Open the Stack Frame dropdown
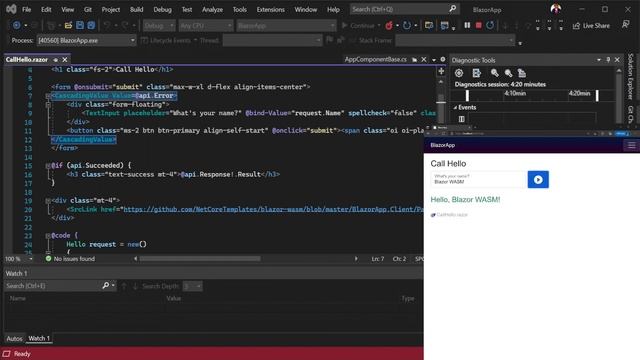Image resolution: width=640 pixels, height=360 pixels. coord(455,40)
